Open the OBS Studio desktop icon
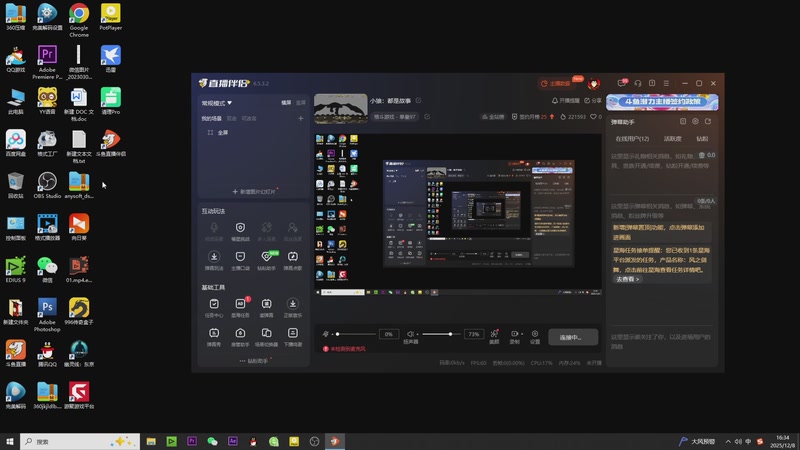This screenshot has height=450, width=800. coord(47,185)
